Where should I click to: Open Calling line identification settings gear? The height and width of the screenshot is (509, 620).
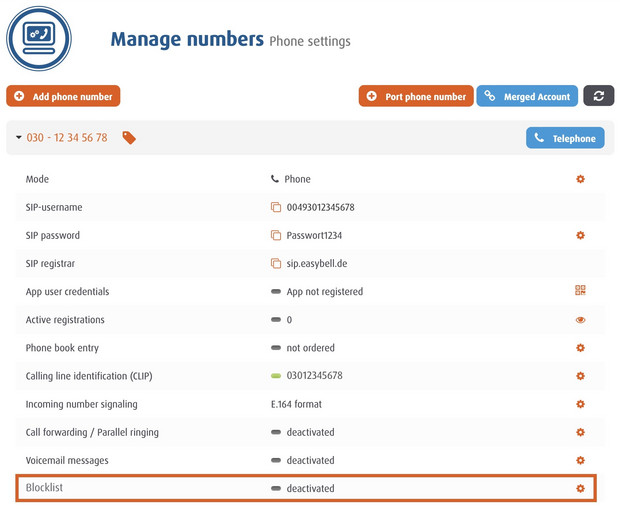point(580,376)
